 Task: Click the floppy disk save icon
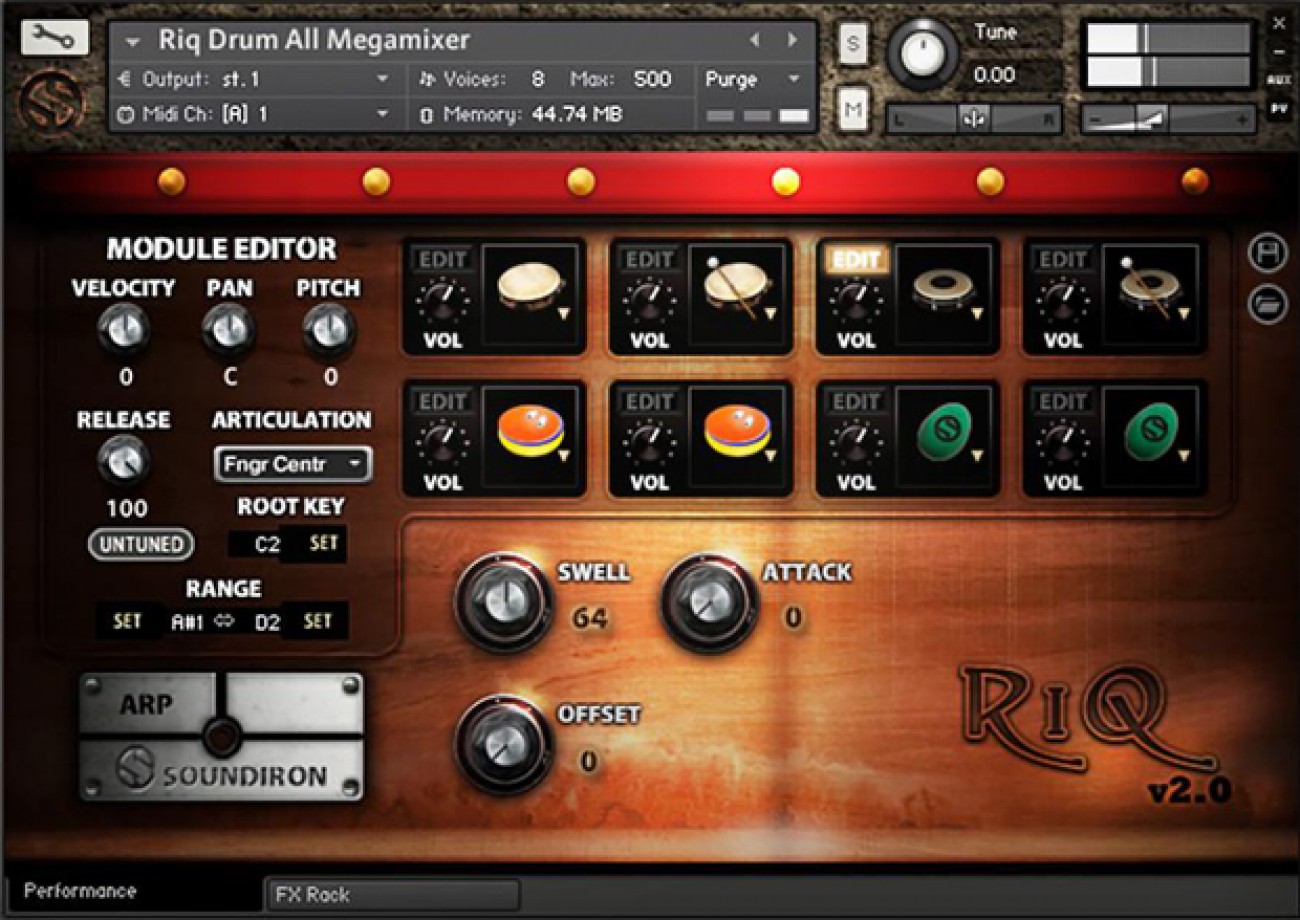pyautogui.click(x=1268, y=253)
